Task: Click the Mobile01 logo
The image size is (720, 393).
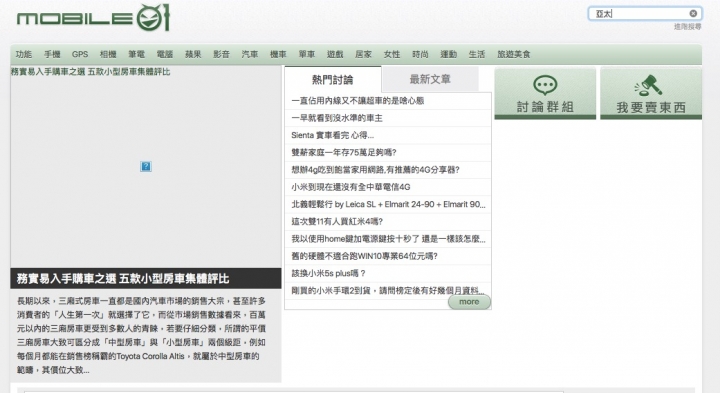Action: click(93, 18)
